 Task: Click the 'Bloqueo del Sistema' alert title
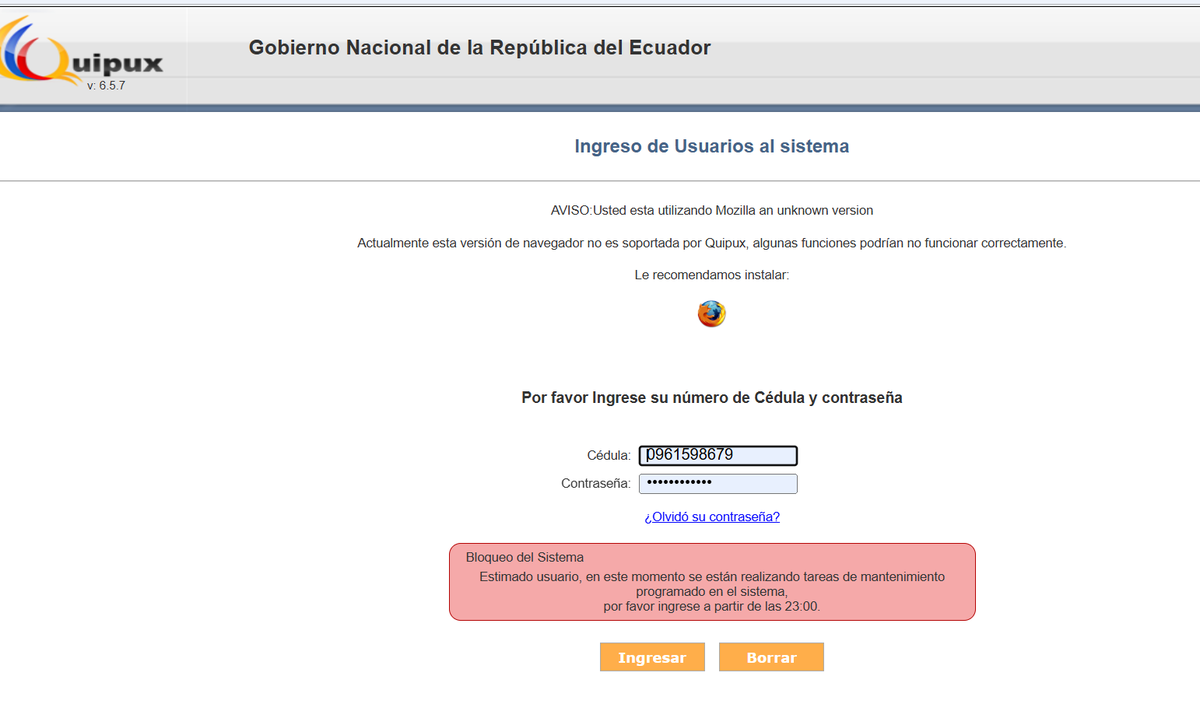click(x=525, y=557)
